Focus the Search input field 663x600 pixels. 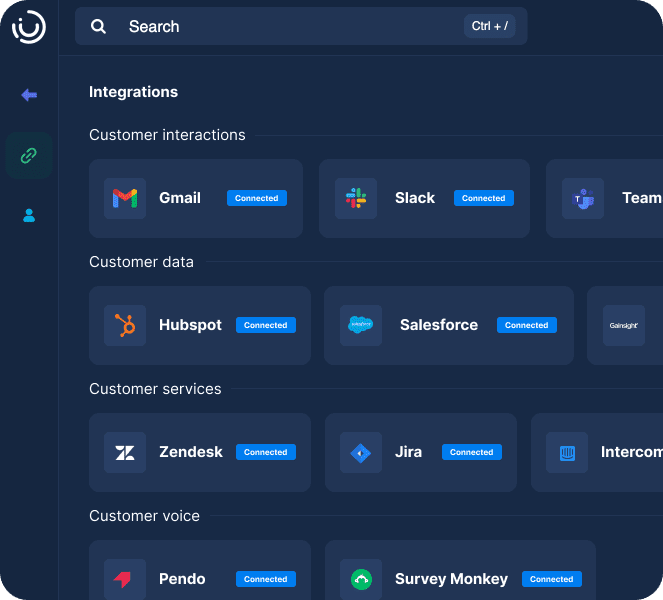(x=301, y=26)
